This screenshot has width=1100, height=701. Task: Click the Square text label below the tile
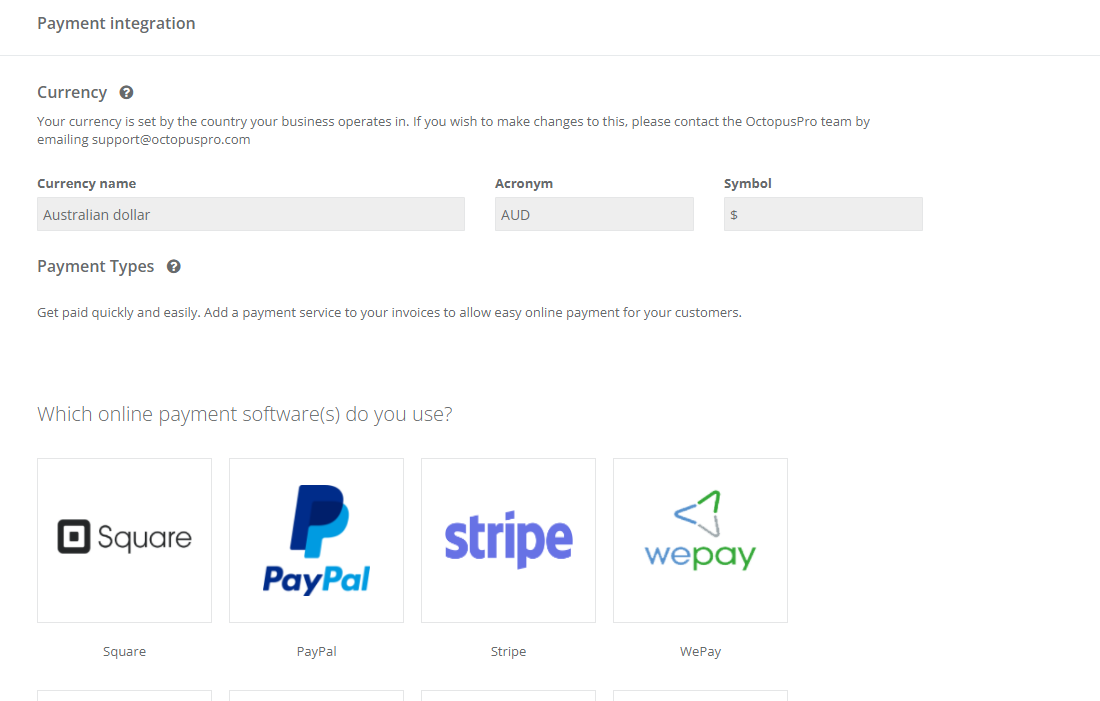point(124,651)
